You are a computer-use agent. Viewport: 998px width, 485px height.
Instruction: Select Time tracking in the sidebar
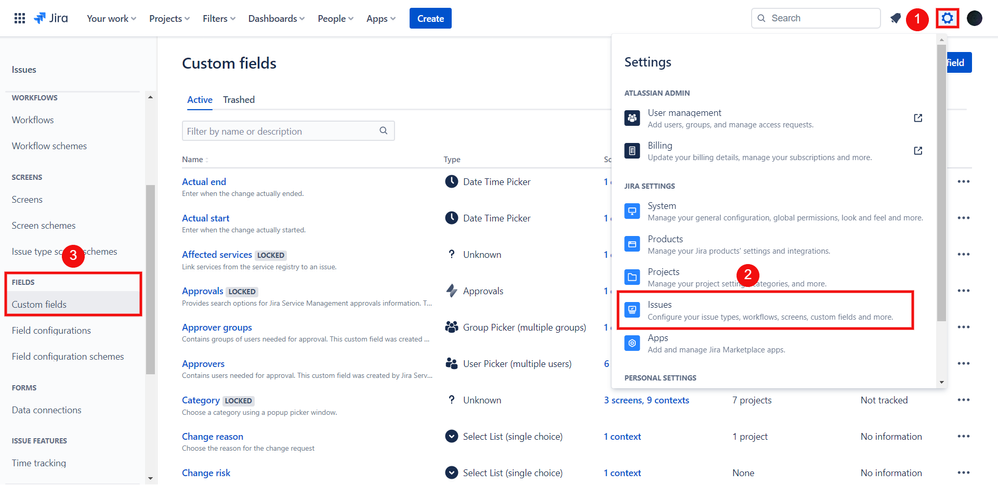point(39,463)
